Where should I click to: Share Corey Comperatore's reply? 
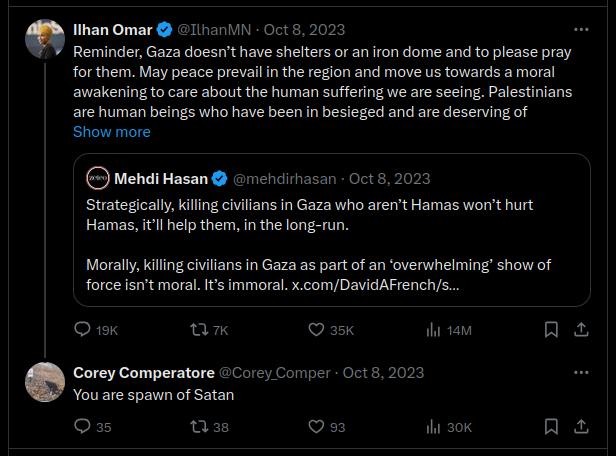pyautogui.click(x=582, y=427)
